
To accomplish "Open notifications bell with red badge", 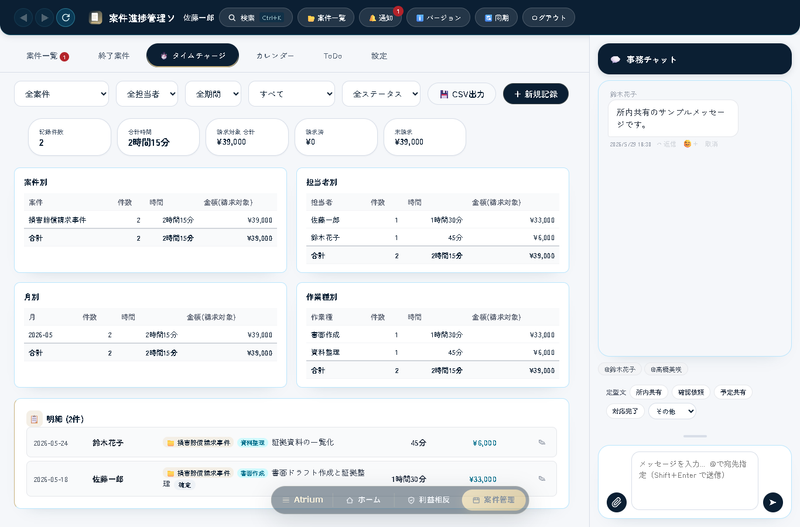I will coord(381,18).
